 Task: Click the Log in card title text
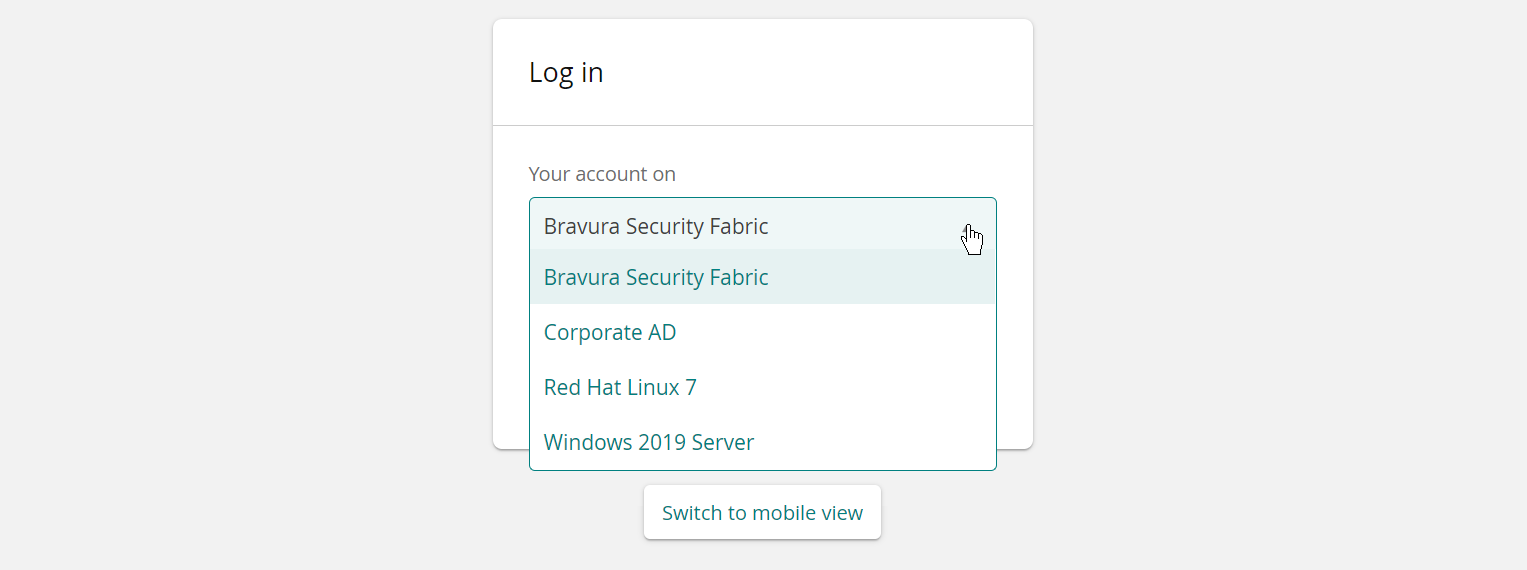[x=566, y=73]
